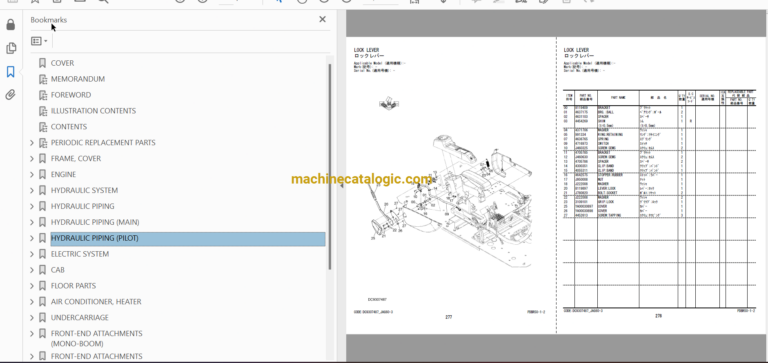
Task: Expand the ENGINE bookmark
Action: coord(32,174)
